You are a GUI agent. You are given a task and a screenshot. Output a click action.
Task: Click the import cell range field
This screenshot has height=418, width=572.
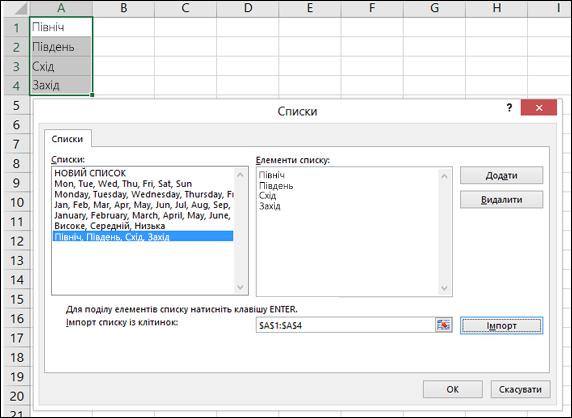click(345, 325)
